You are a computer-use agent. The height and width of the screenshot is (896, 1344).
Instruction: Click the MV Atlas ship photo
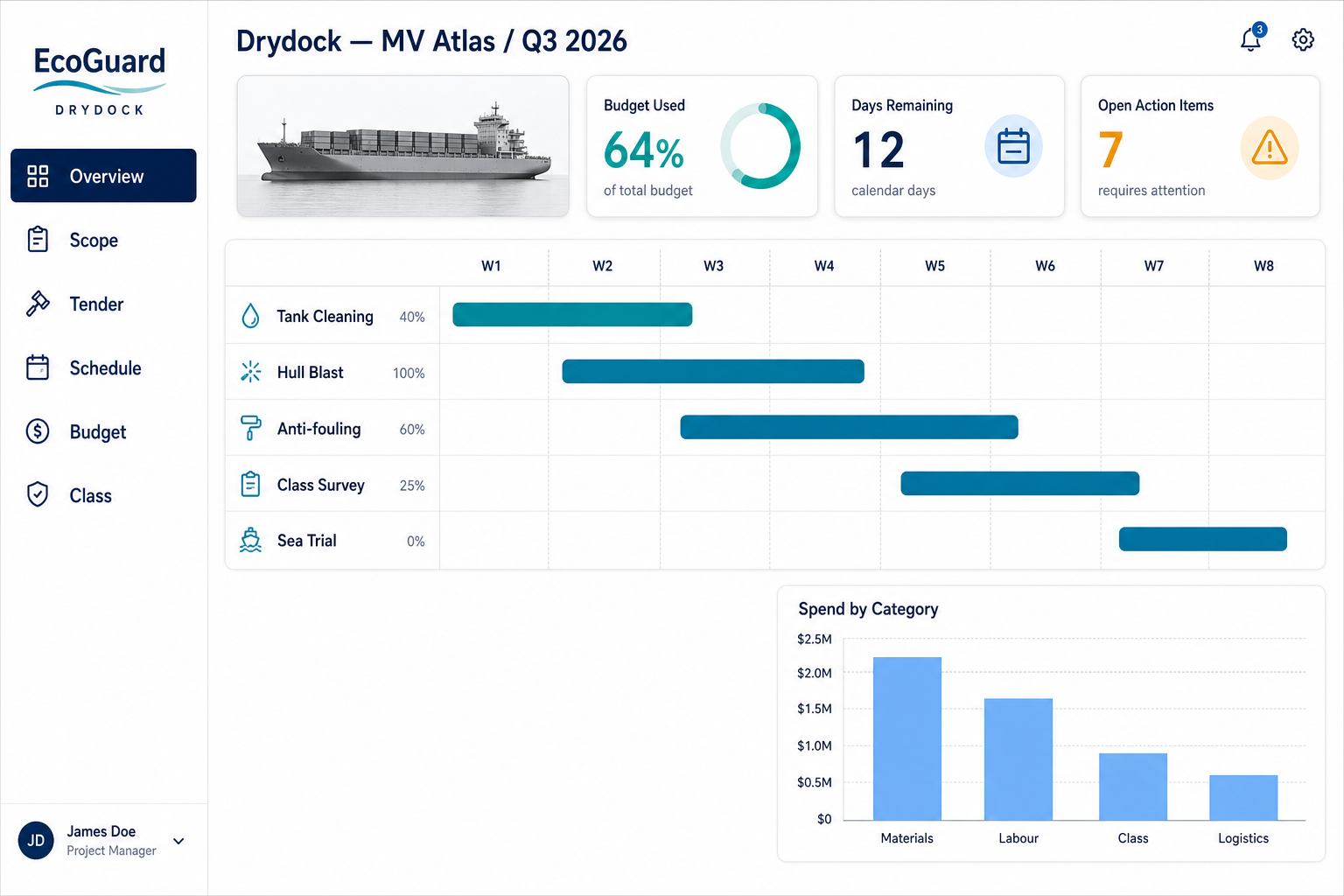(403, 146)
